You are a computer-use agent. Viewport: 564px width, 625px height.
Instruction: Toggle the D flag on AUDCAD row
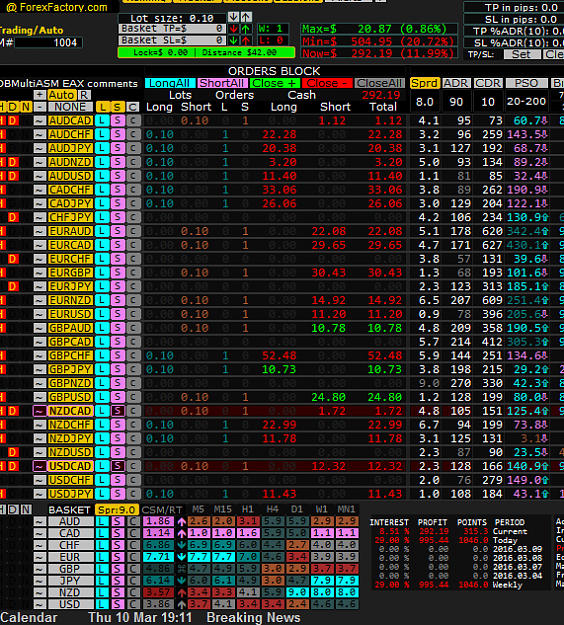13,121
